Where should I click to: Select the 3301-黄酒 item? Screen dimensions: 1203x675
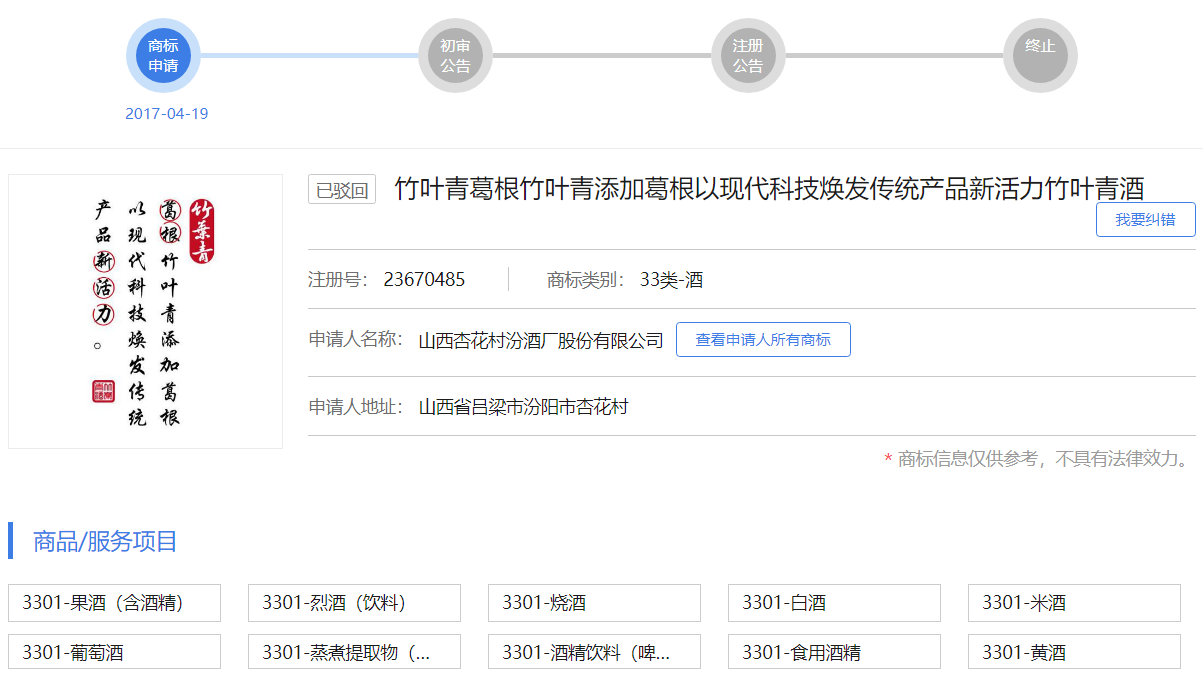click(x=1074, y=652)
